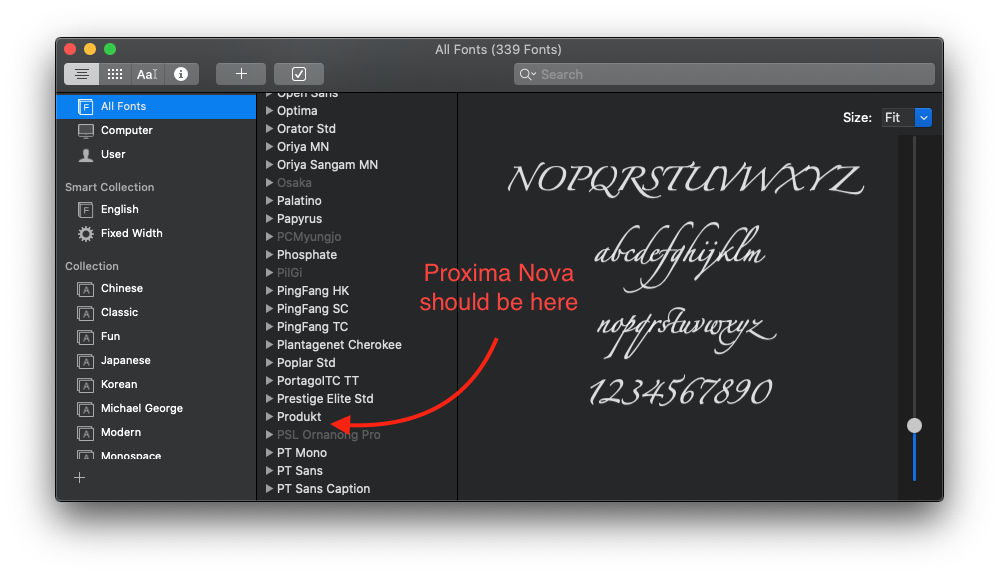Click into the Search field
This screenshot has height=575, width=999.
(x=724, y=75)
